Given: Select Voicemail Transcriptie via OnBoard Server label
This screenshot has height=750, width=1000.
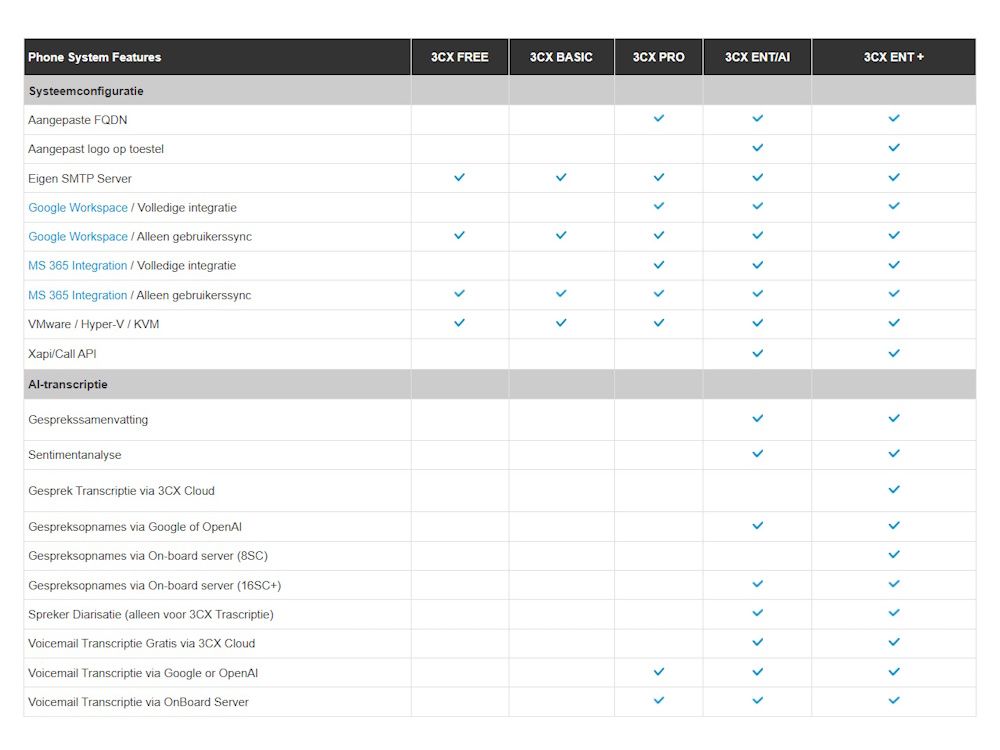Looking at the screenshot, I should 138,702.
